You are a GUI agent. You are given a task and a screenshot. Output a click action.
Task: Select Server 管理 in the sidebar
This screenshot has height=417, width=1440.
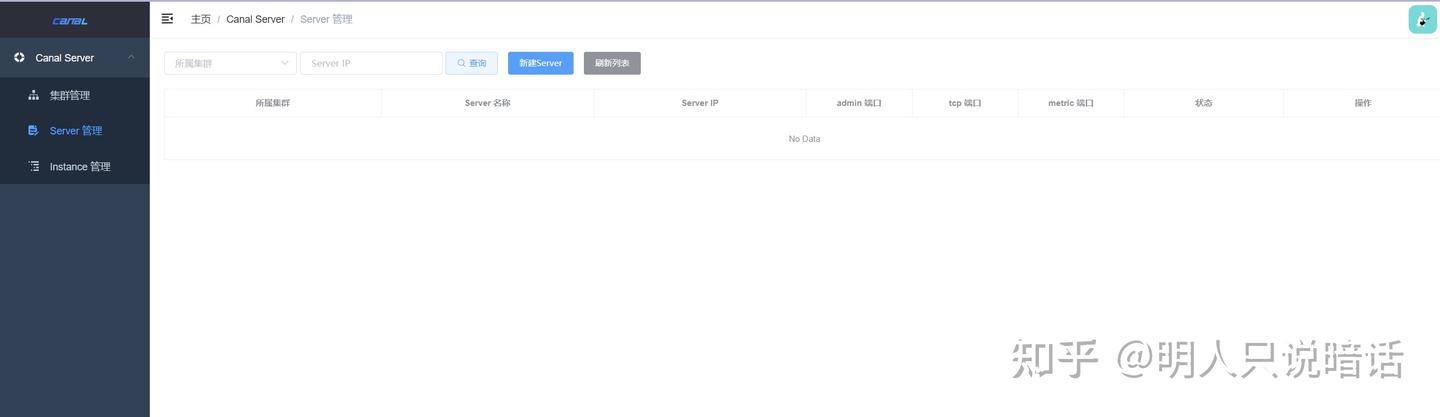click(x=75, y=131)
